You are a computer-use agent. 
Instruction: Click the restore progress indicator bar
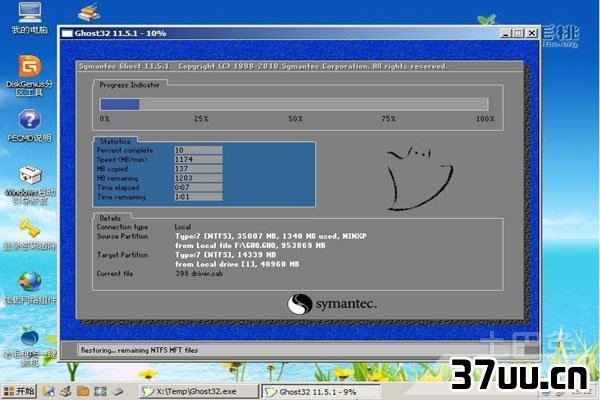(x=294, y=104)
